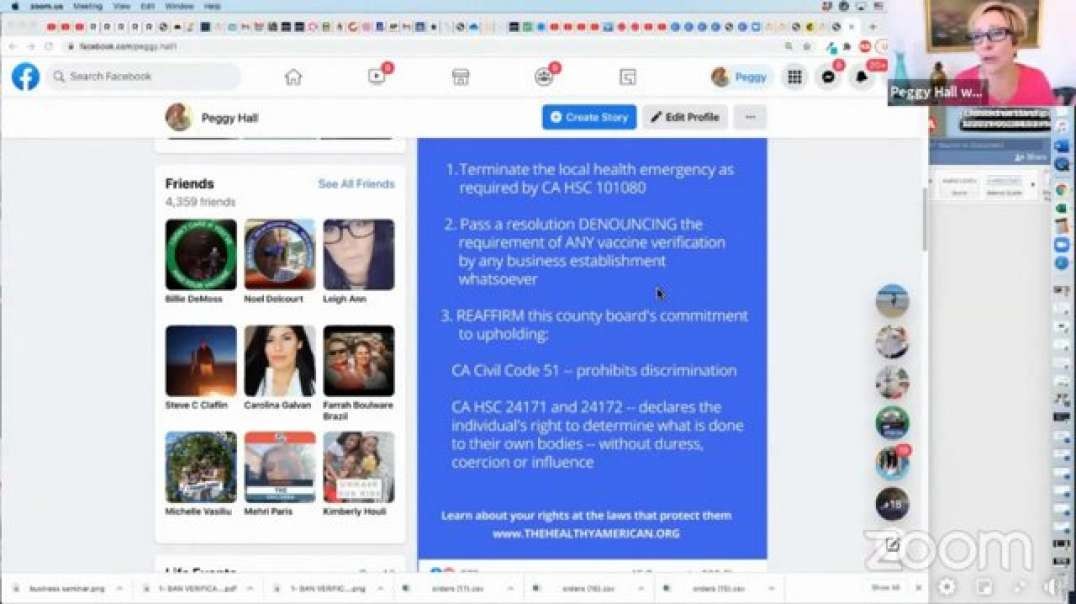Open the Edit menu

(x=148, y=6)
